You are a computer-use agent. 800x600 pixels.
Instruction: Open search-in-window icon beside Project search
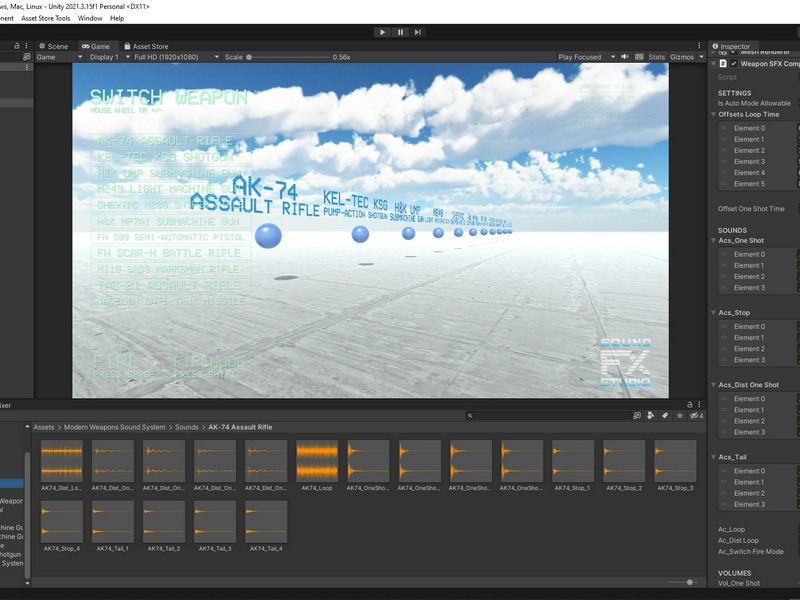coord(637,416)
